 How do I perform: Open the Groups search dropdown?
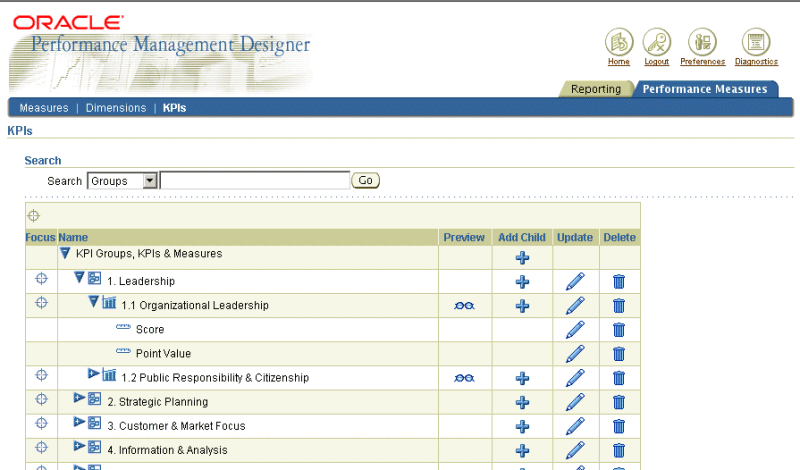click(122, 181)
